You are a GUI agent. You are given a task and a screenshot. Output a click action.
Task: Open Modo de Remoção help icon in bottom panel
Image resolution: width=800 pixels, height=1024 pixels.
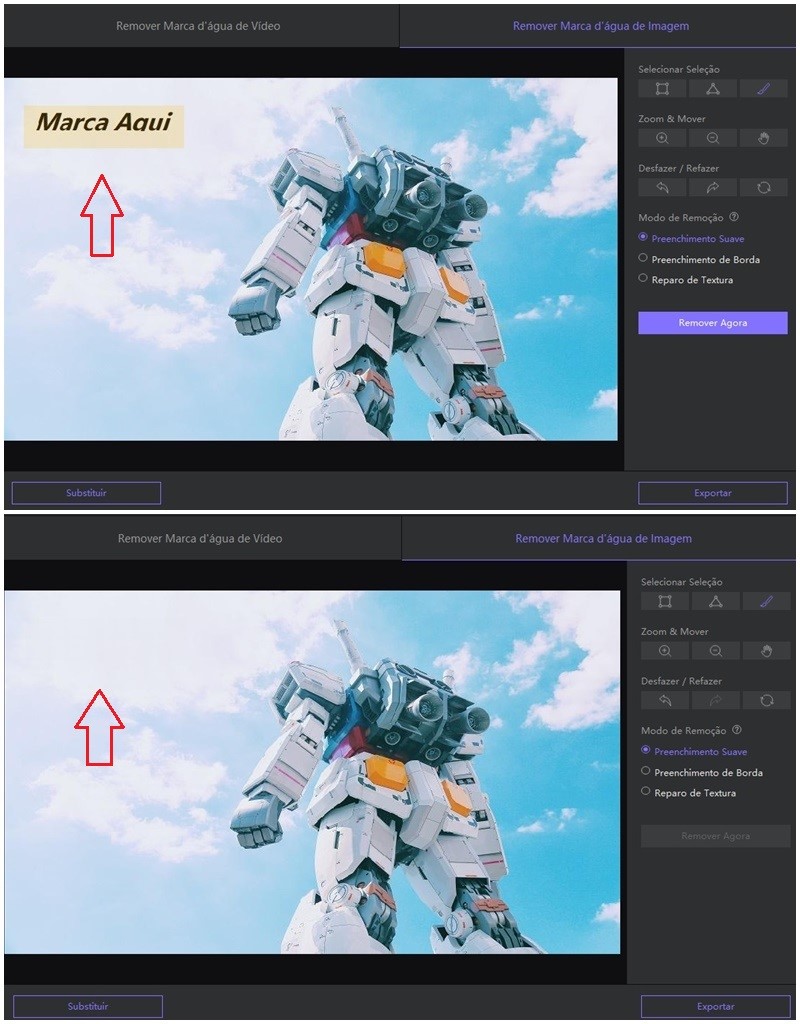[x=737, y=729]
